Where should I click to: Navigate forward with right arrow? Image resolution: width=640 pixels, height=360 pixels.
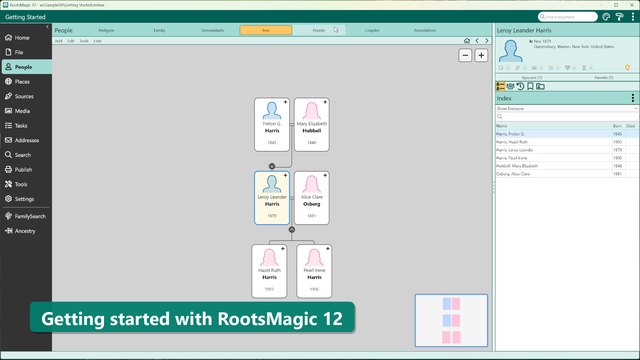[x=487, y=41]
